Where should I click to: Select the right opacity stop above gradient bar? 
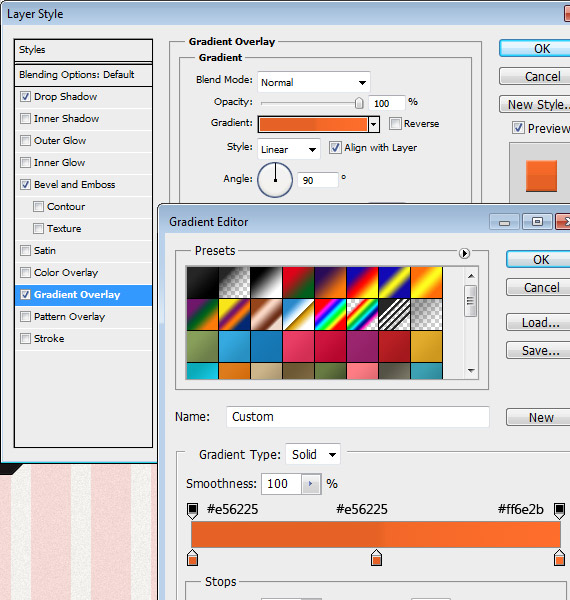pyautogui.click(x=559, y=511)
